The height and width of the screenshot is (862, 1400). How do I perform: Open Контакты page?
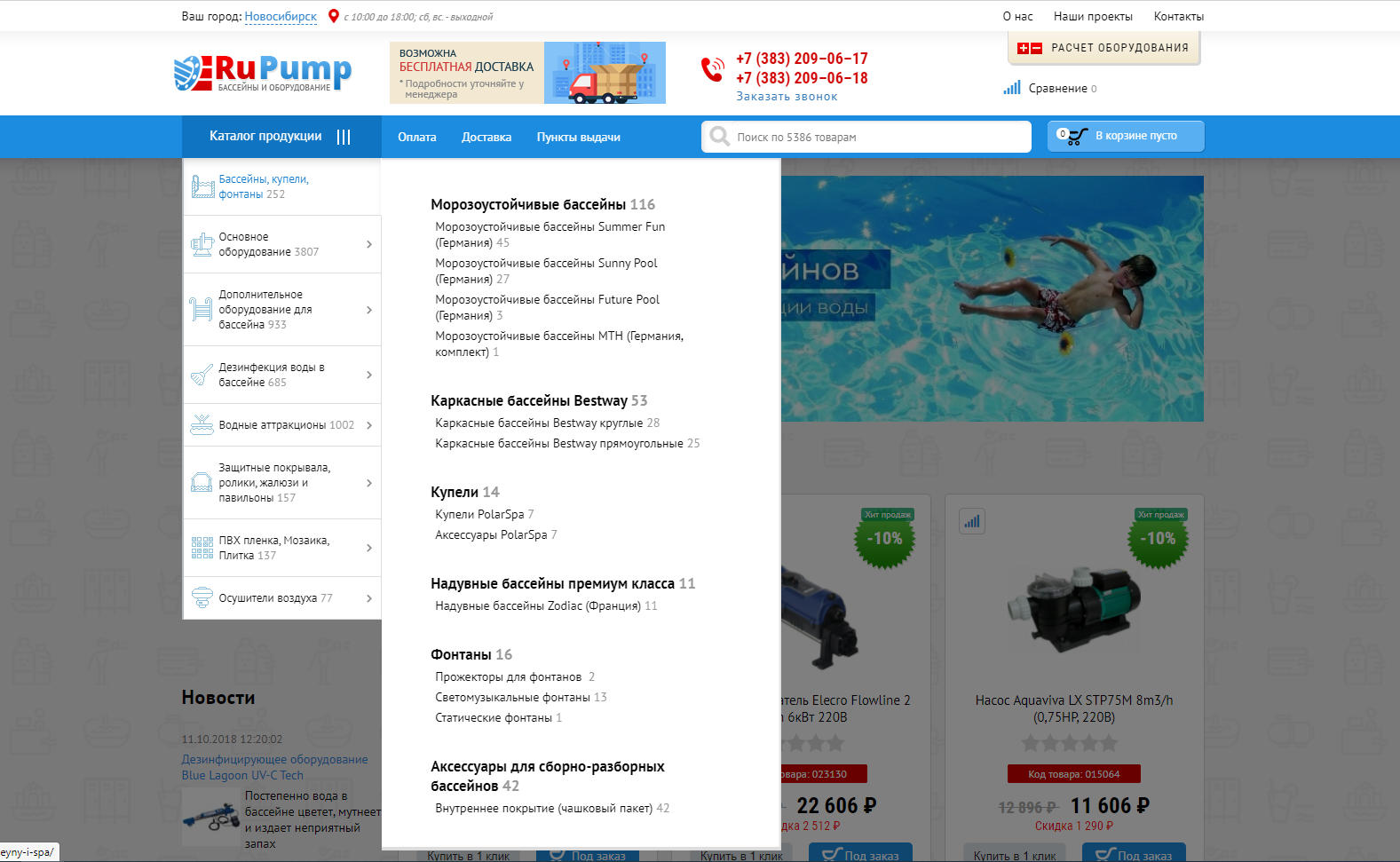[x=1179, y=16]
